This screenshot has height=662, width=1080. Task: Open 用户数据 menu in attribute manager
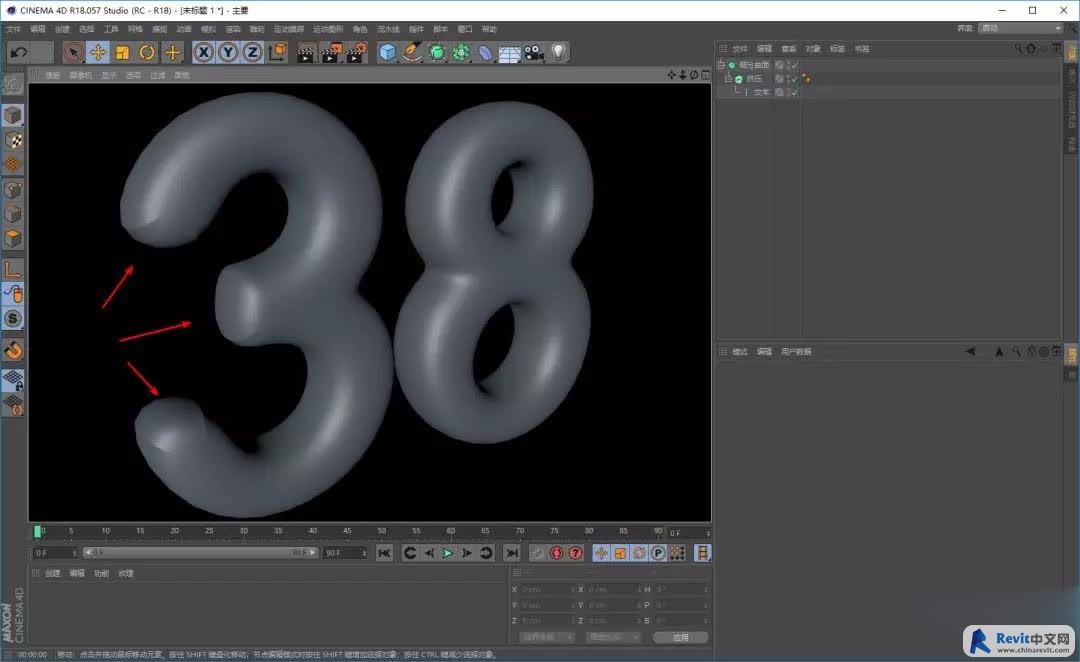click(x=796, y=351)
